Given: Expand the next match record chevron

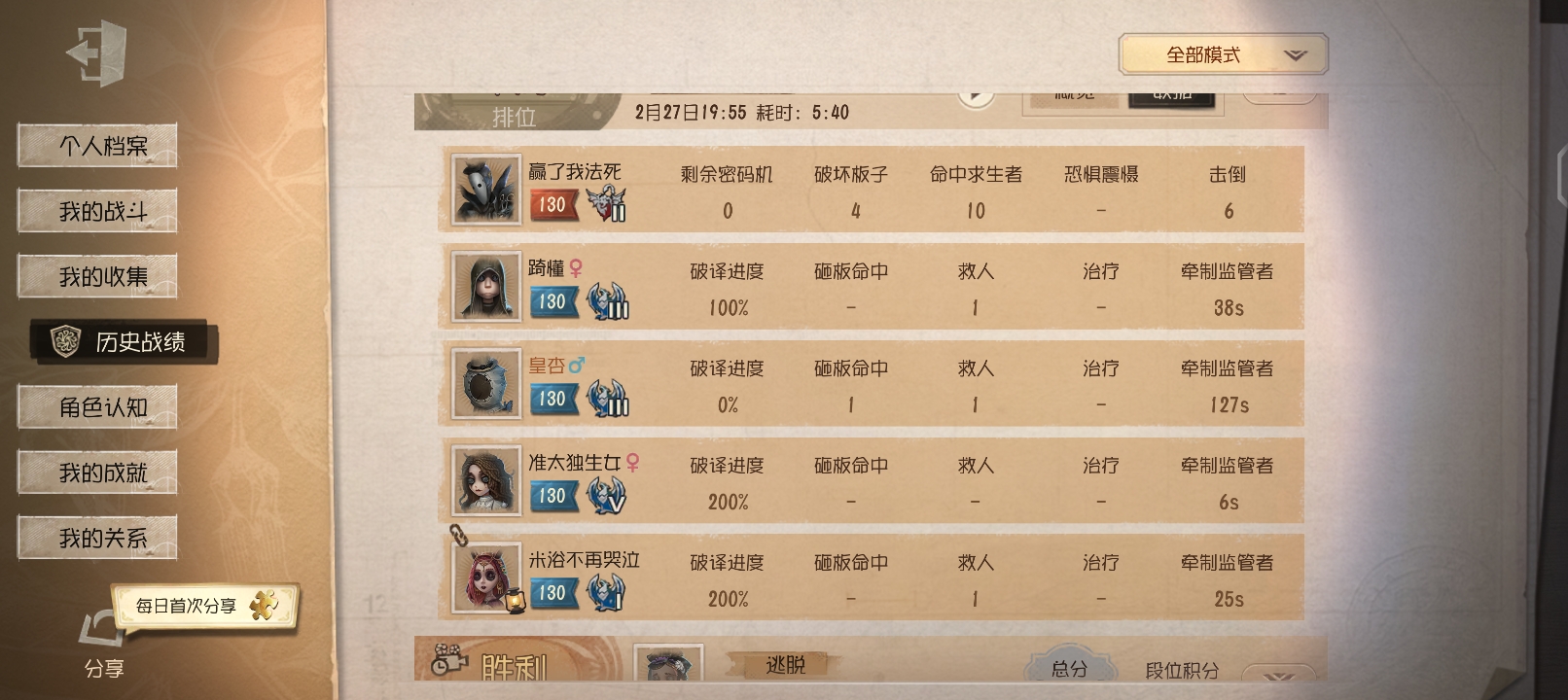Looking at the screenshot, I should click(1282, 674).
